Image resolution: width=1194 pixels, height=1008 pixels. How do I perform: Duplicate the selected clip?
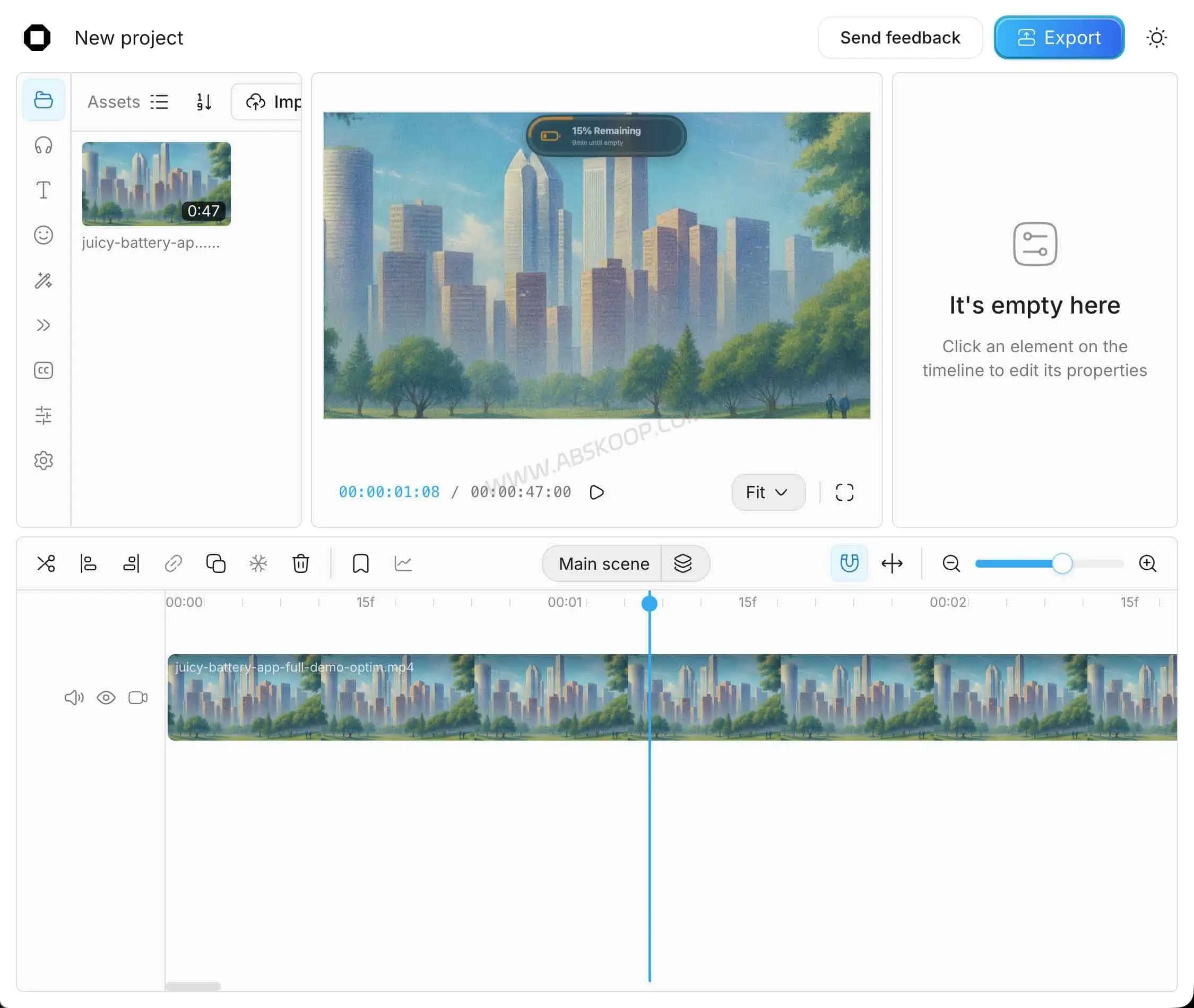click(x=216, y=563)
